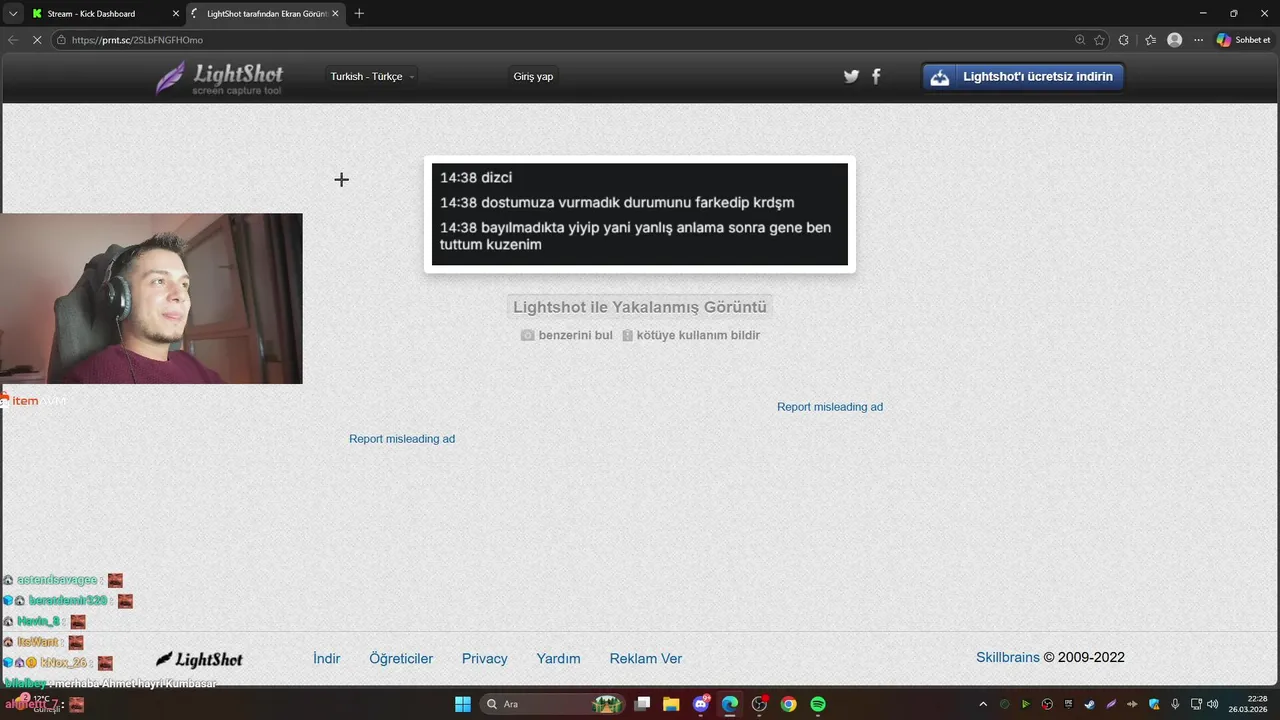This screenshot has width=1280, height=720.
Task: Open the Skillbrains link in footer
Action: [x=1008, y=657]
